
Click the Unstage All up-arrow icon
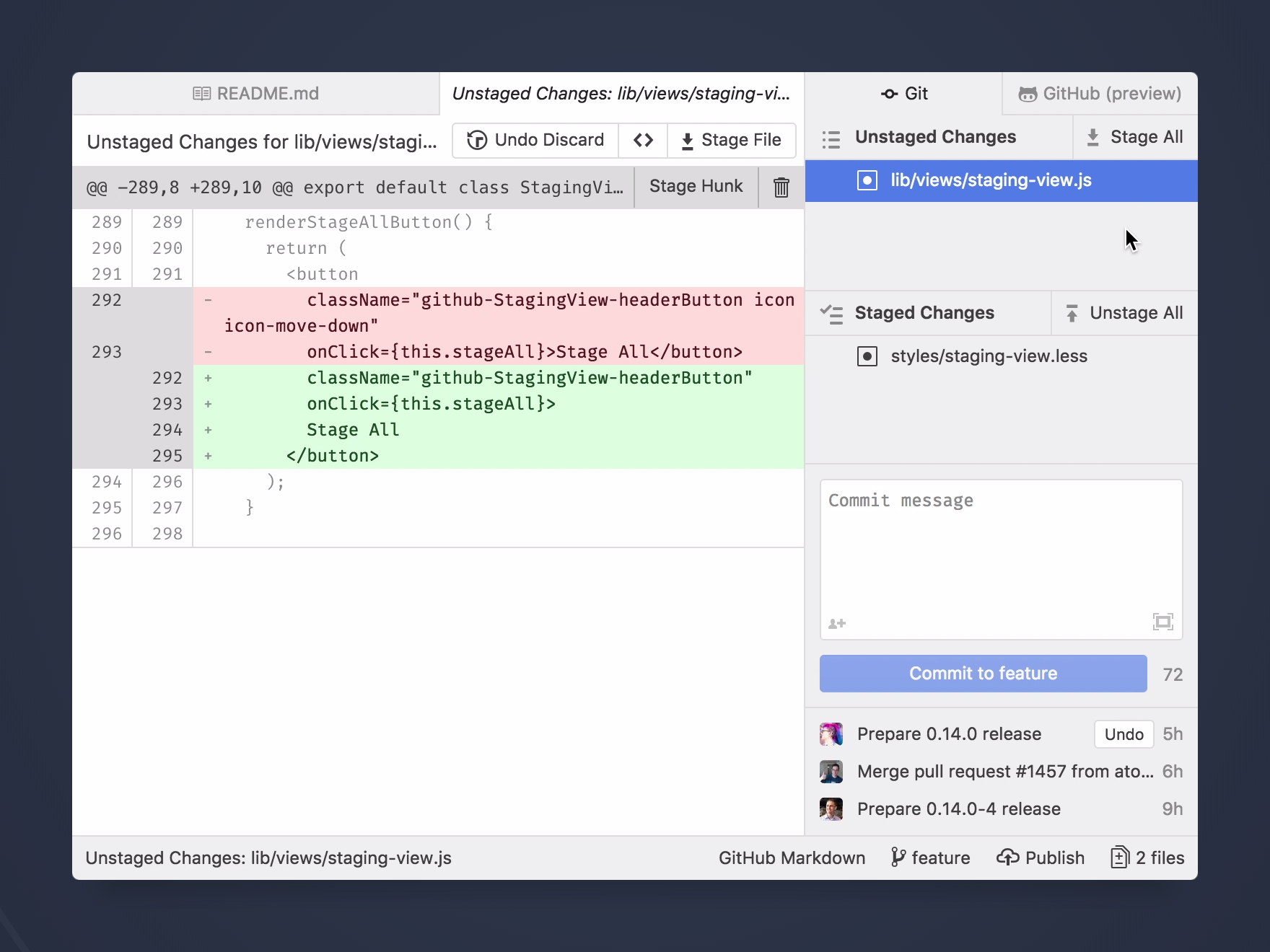coord(1072,313)
